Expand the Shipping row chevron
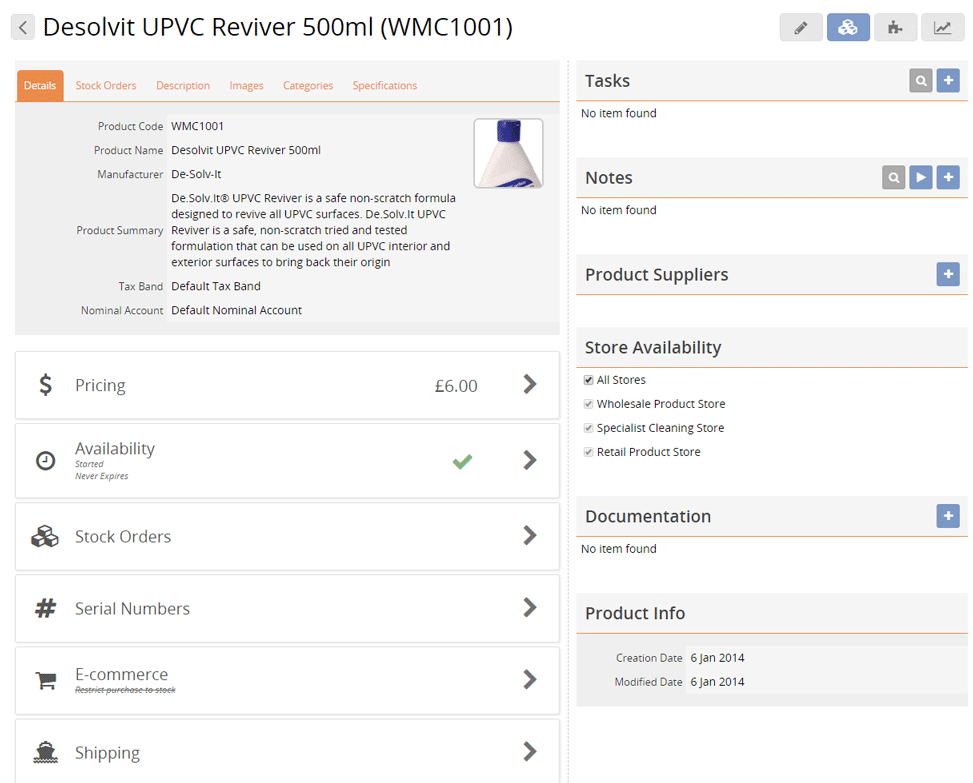 (529, 752)
